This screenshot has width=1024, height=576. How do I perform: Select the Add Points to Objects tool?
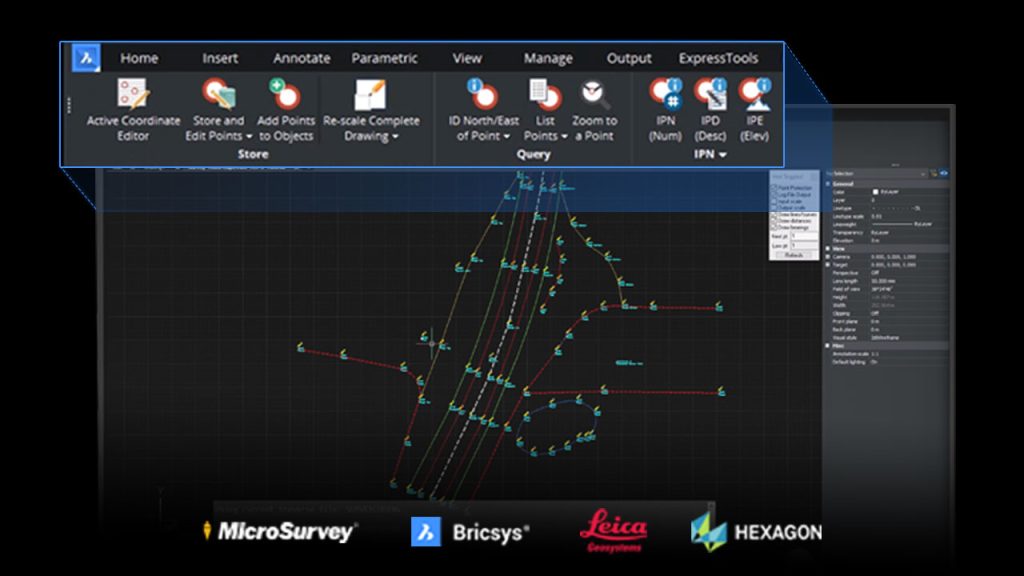286,95
